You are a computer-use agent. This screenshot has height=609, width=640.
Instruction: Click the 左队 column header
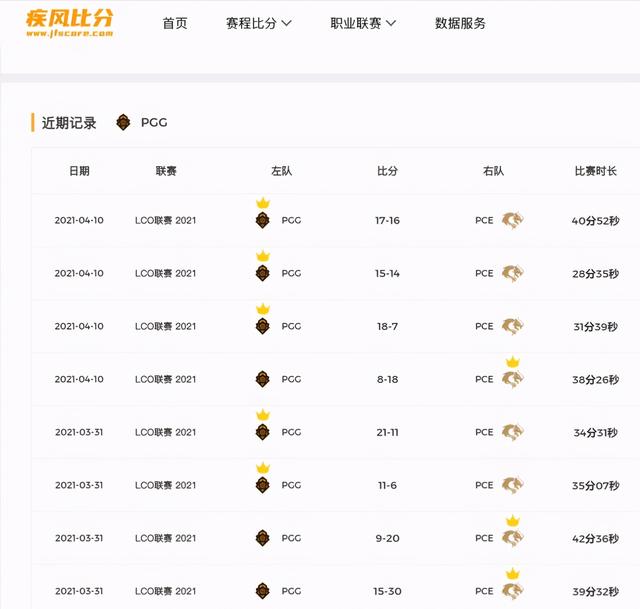282,171
